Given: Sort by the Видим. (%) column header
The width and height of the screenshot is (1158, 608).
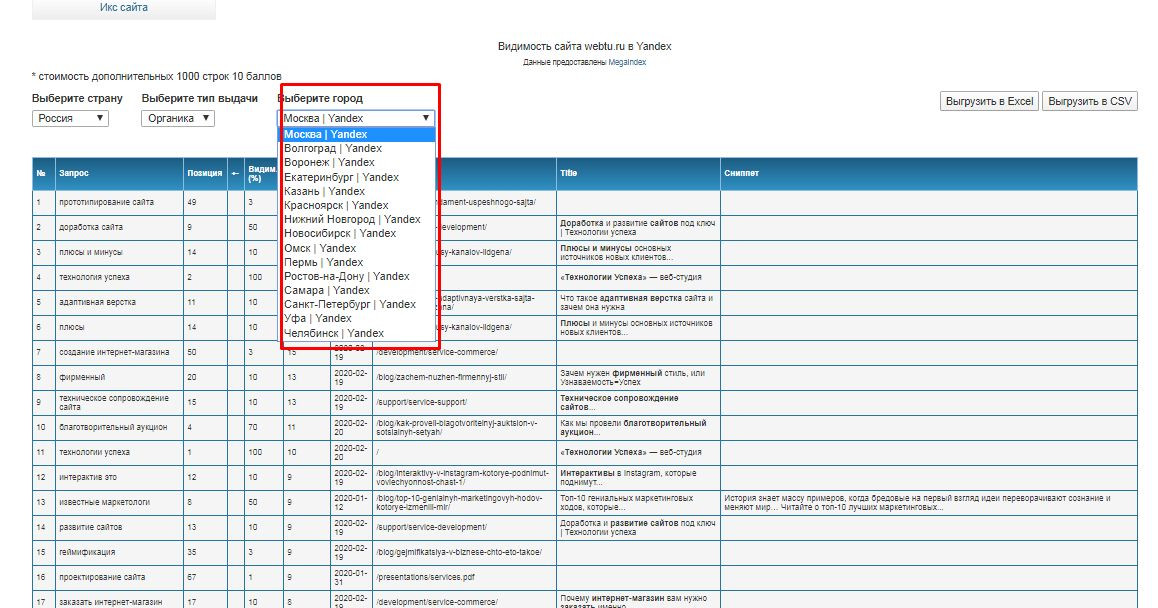Looking at the screenshot, I should [x=262, y=174].
